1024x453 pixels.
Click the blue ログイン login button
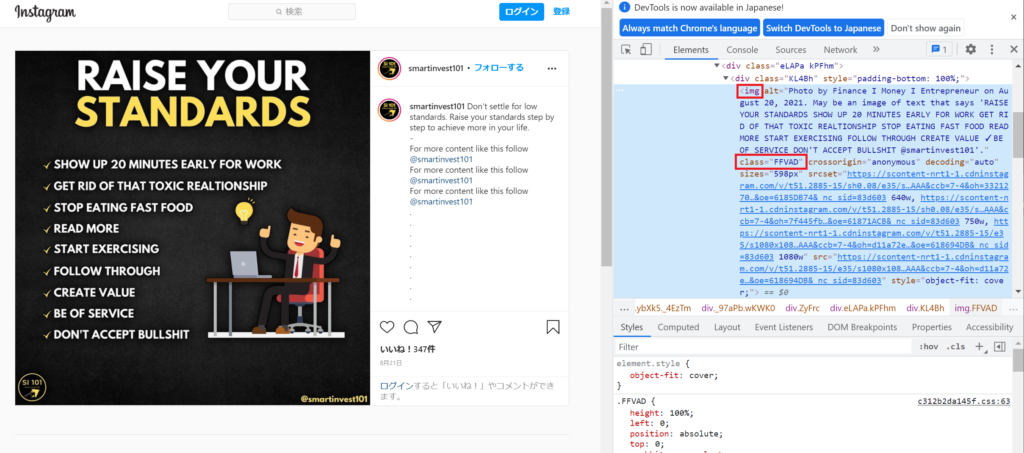point(521,12)
